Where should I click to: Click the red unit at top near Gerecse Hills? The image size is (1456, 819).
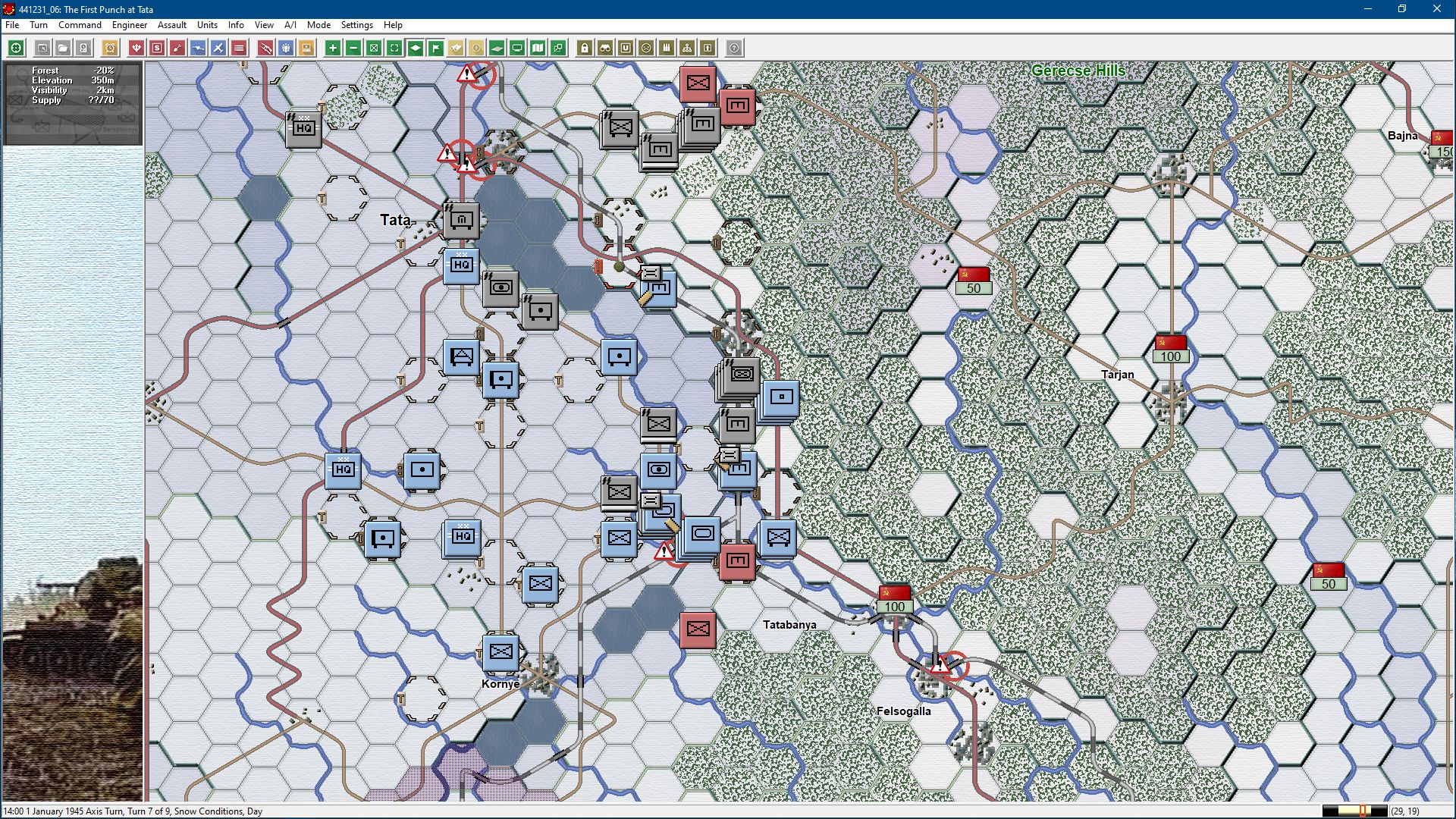[x=698, y=83]
